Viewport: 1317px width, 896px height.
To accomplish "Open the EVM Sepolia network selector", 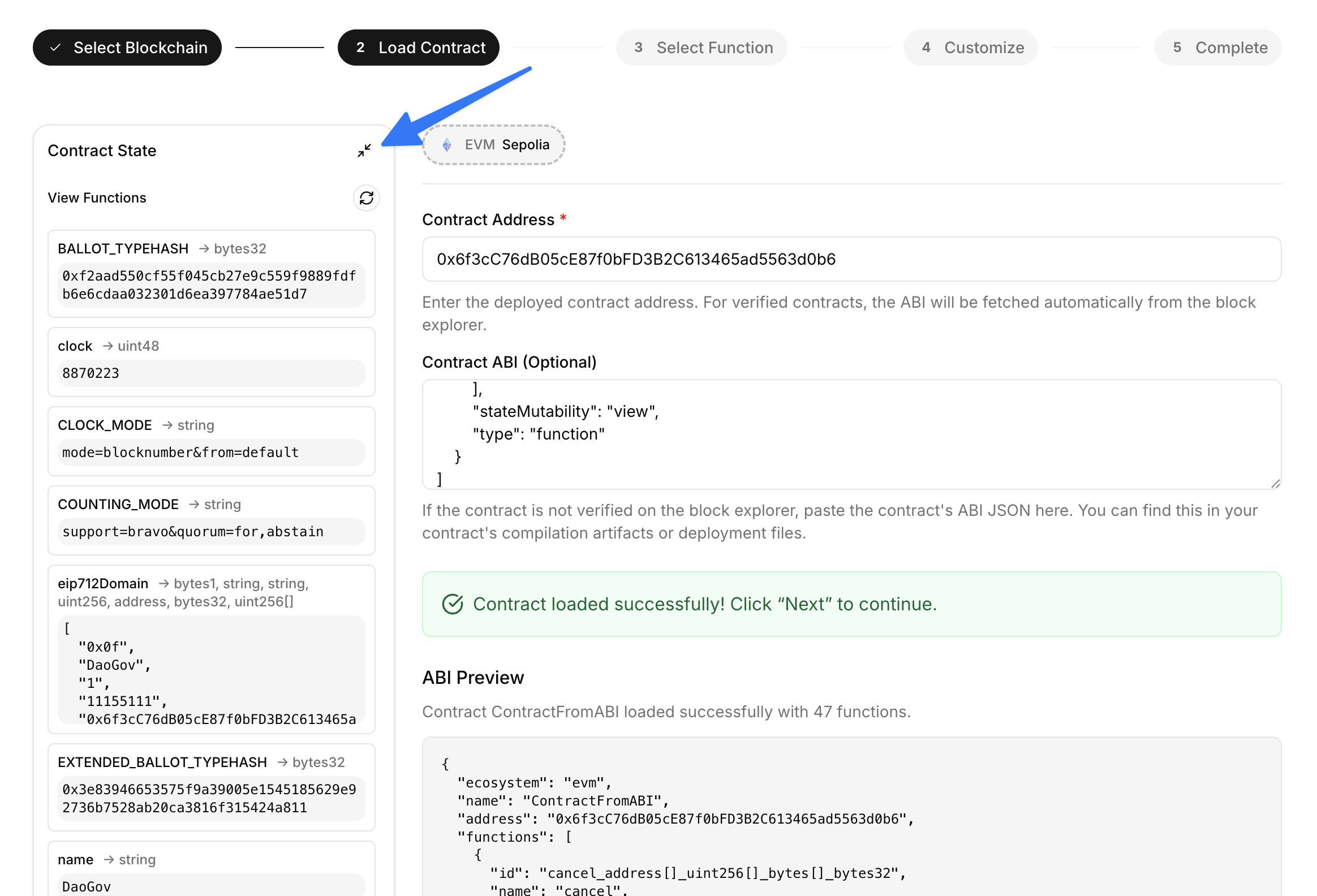I will coord(493,144).
